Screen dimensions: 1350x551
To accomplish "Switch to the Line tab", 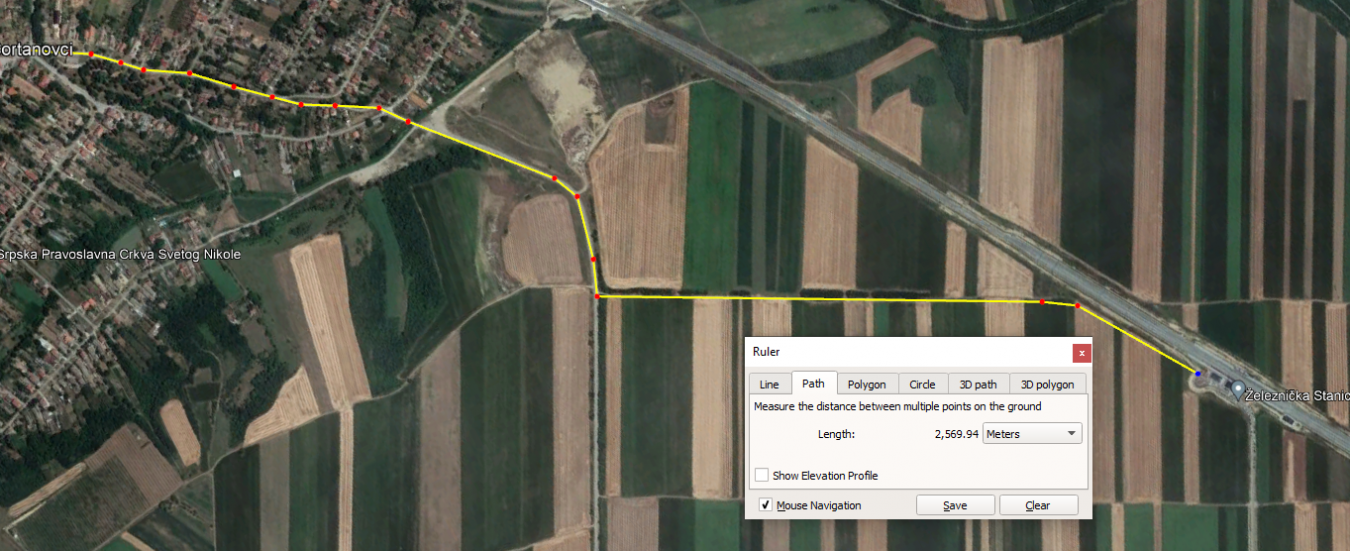I will [x=769, y=384].
